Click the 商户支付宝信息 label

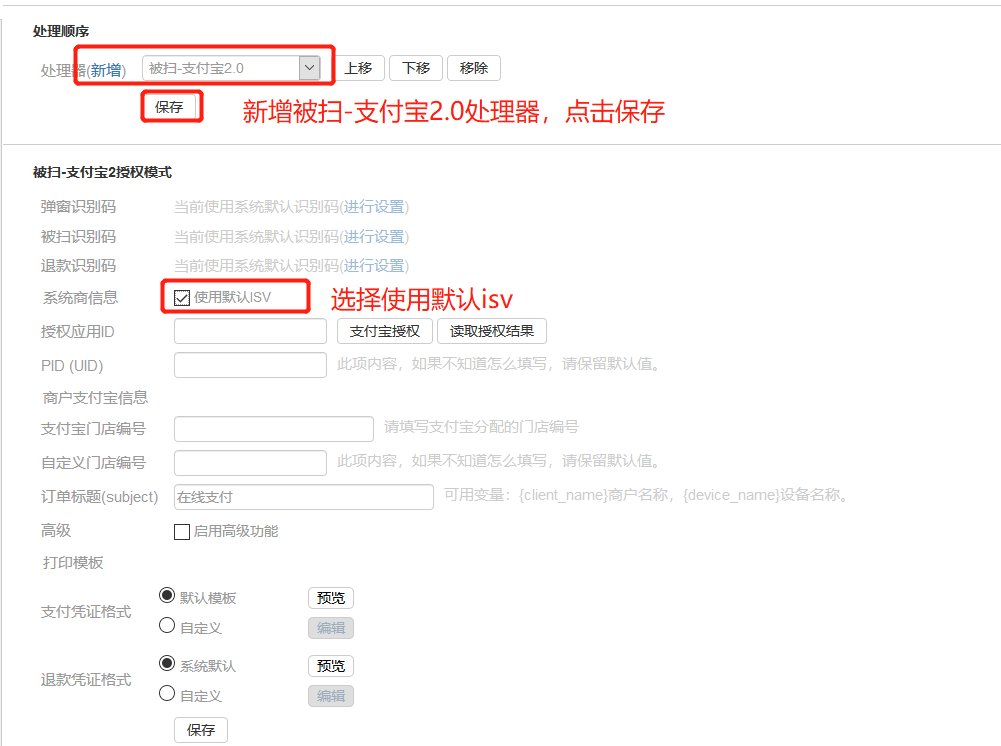point(95,398)
